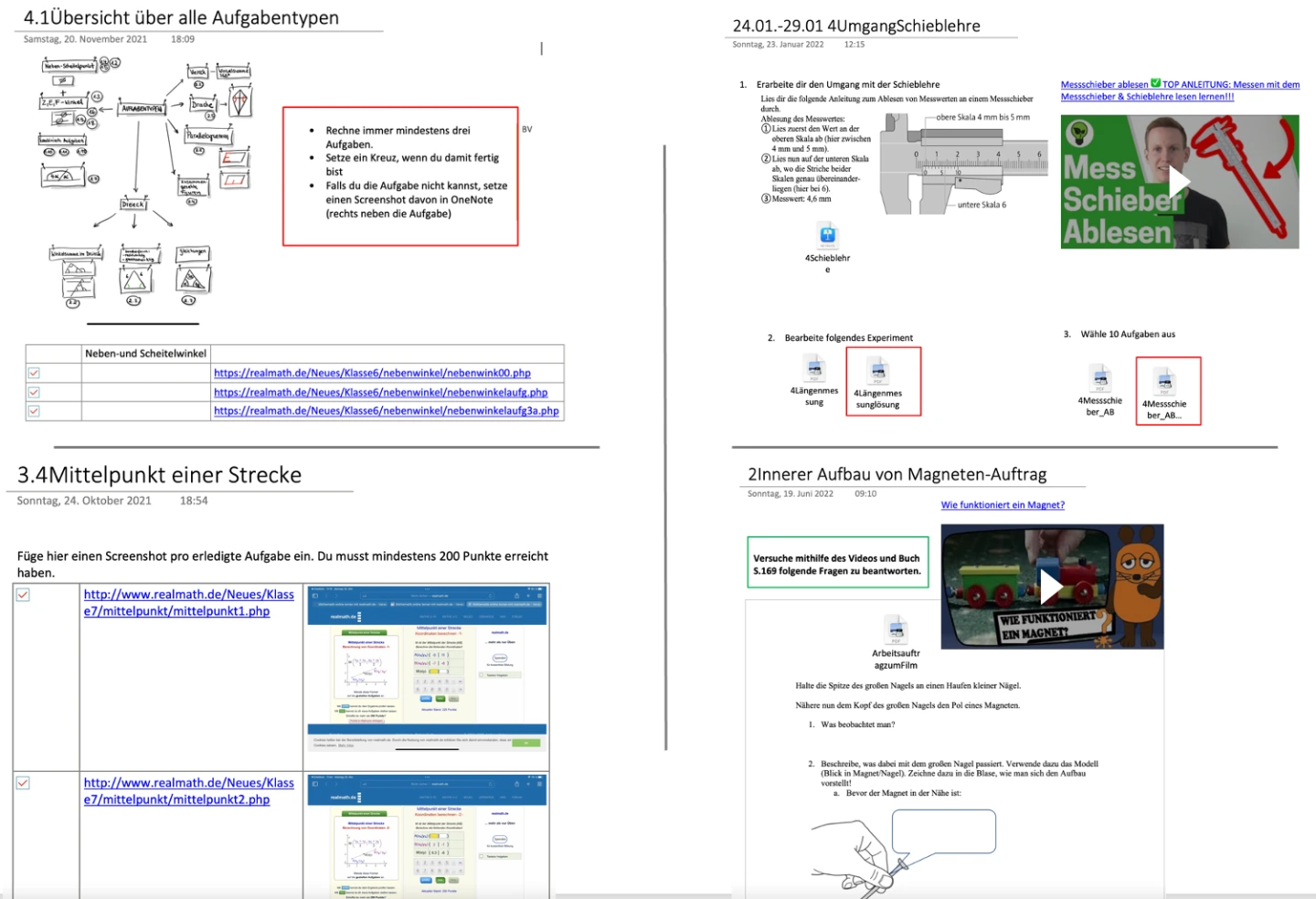
Task: Open the 4Schieblehre file attachment icon
Action: (x=827, y=235)
